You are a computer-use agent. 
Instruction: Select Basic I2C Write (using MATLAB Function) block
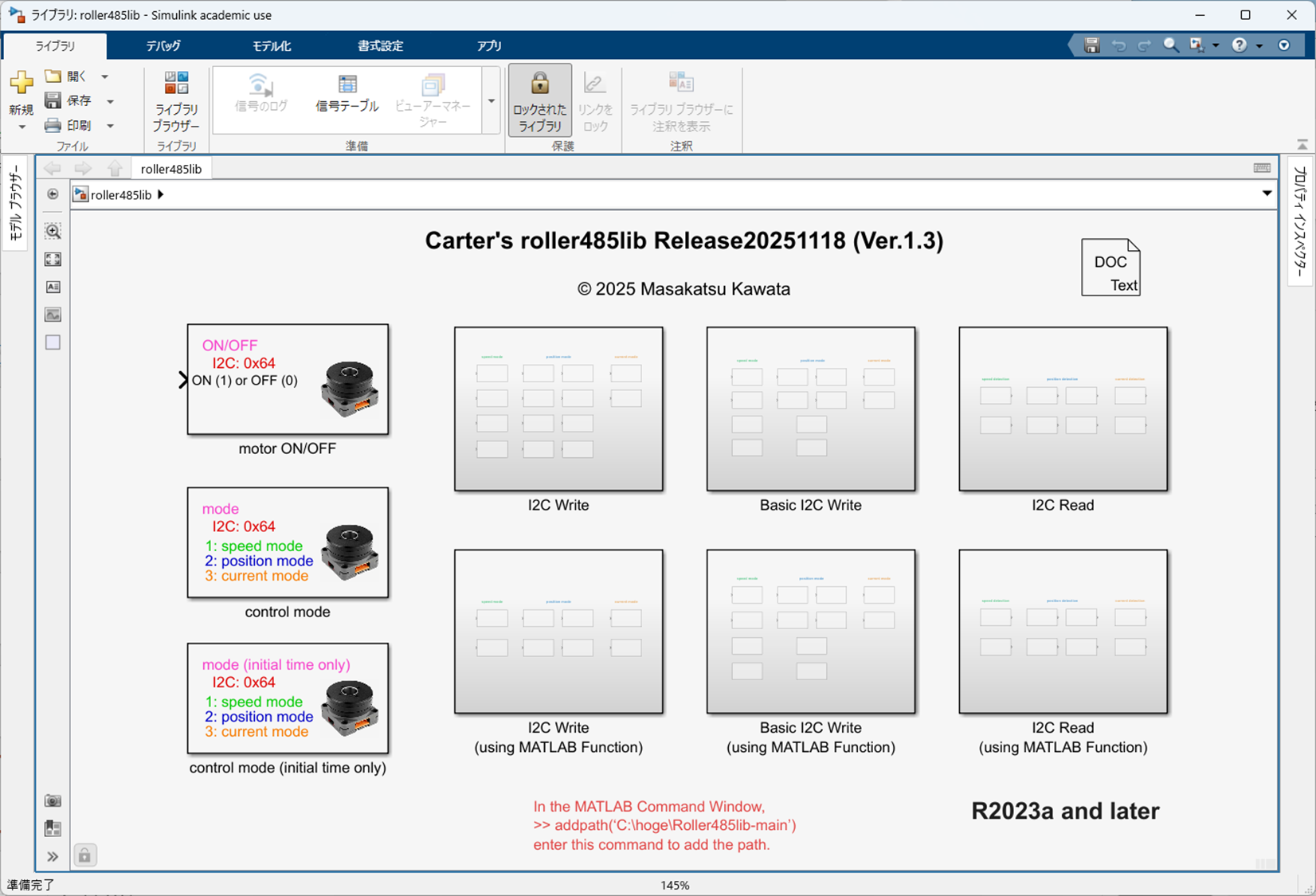[811, 632]
